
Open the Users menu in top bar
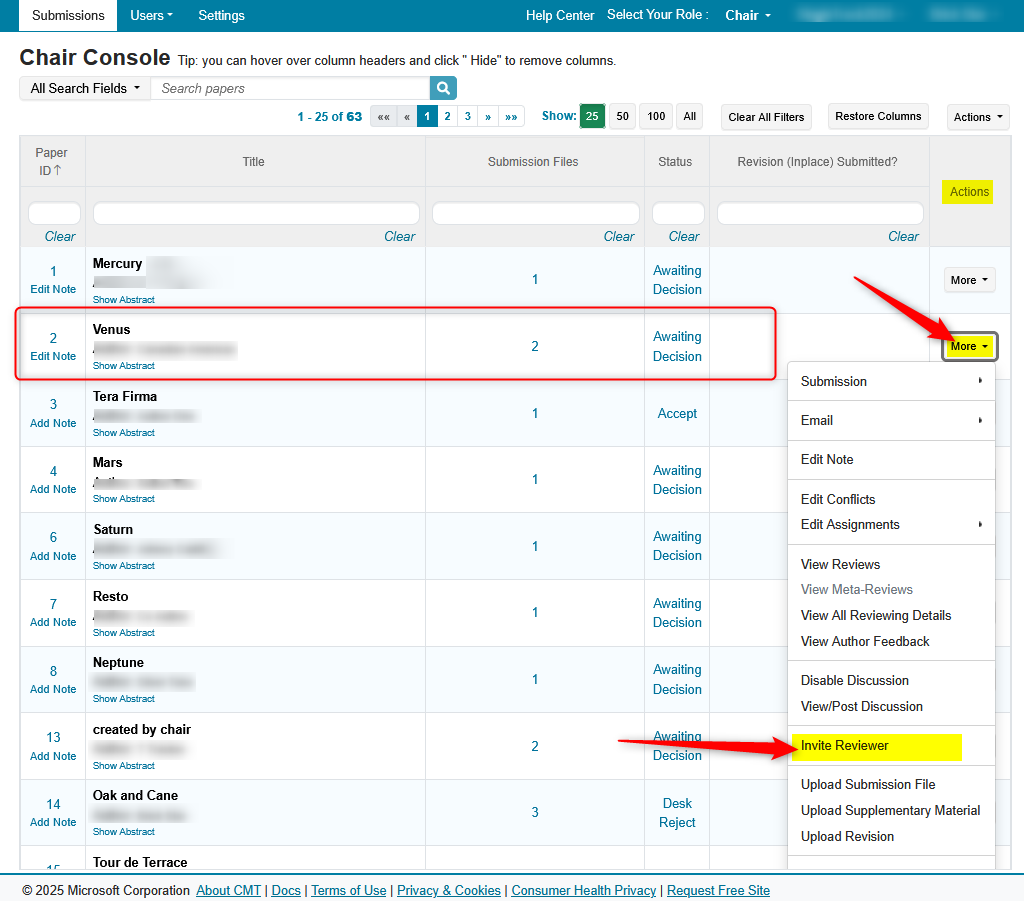click(x=151, y=15)
